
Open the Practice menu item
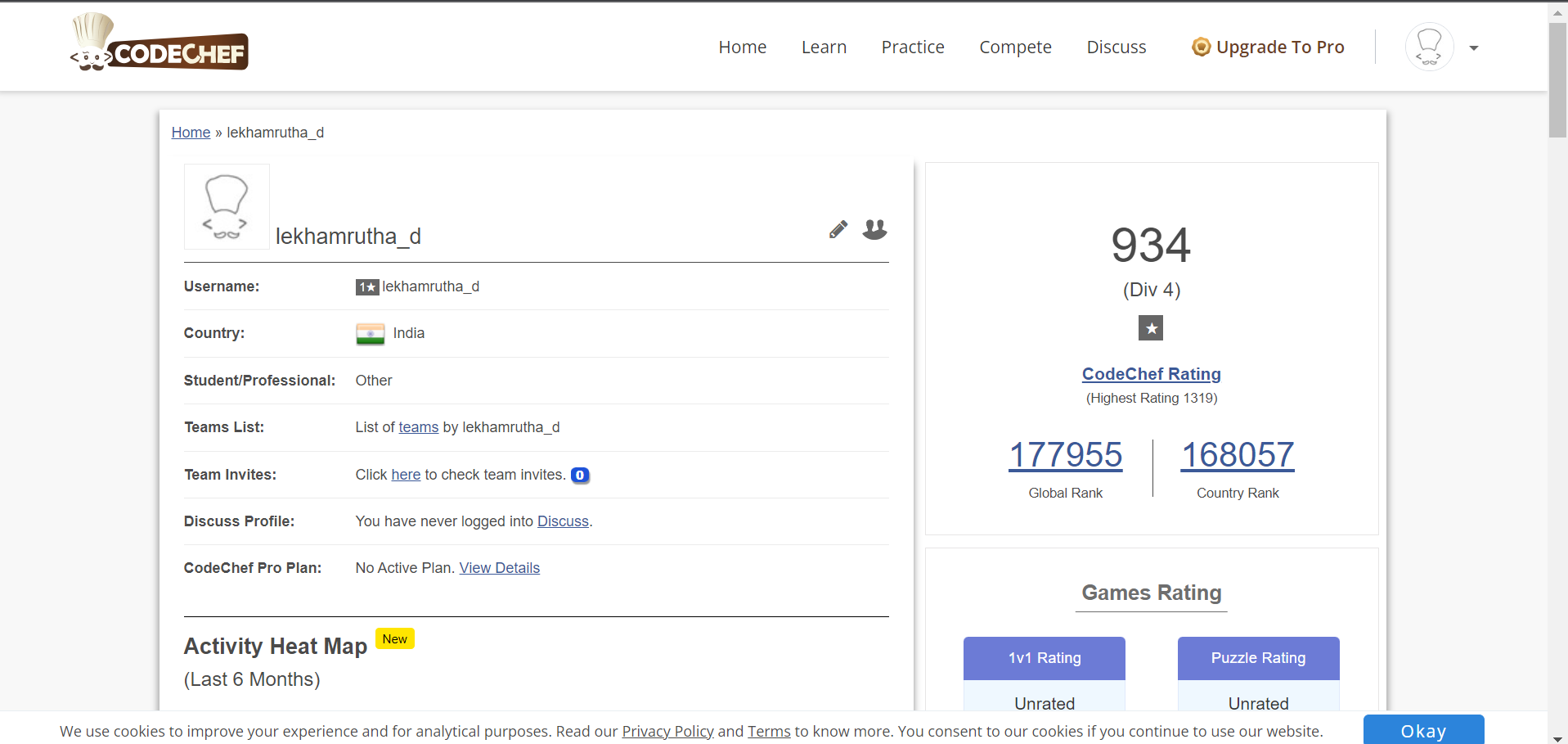coord(913,47)
